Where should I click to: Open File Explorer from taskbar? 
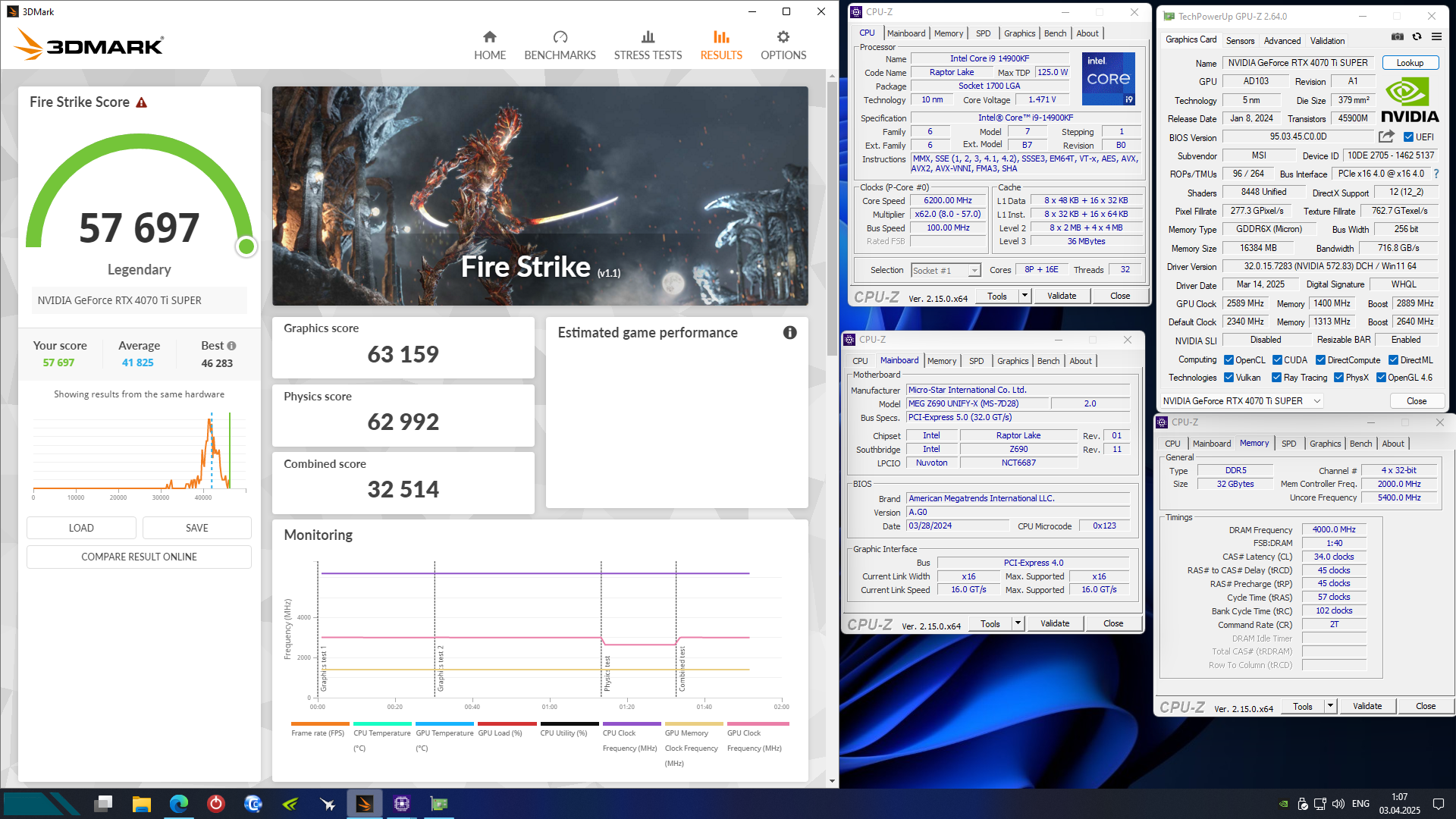point(142,803)
